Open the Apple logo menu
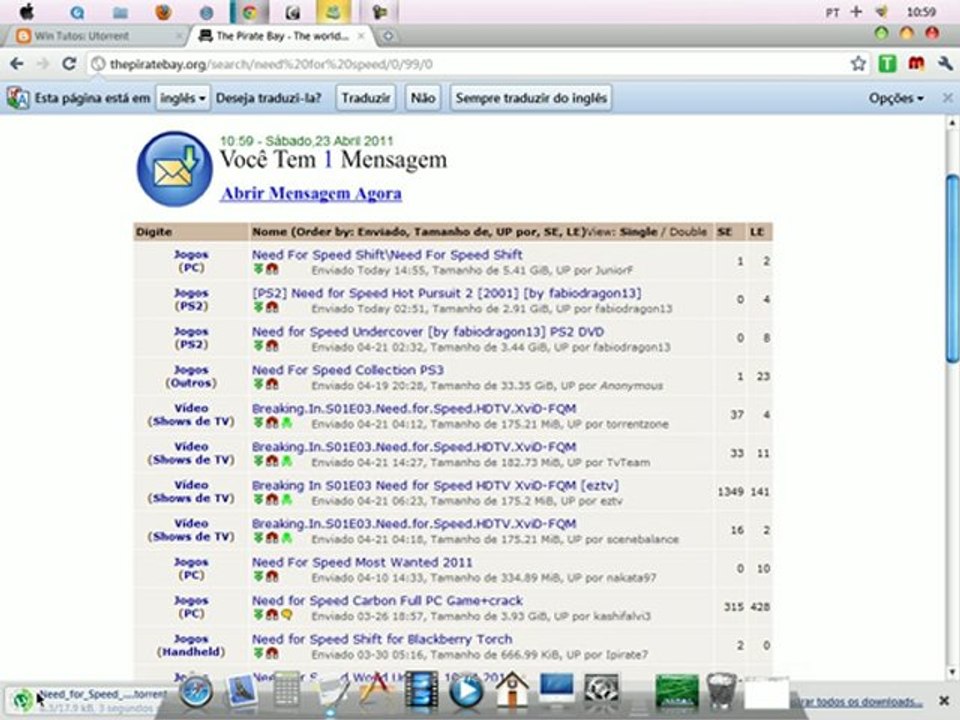Screen dimensions: 960x720 27,12
